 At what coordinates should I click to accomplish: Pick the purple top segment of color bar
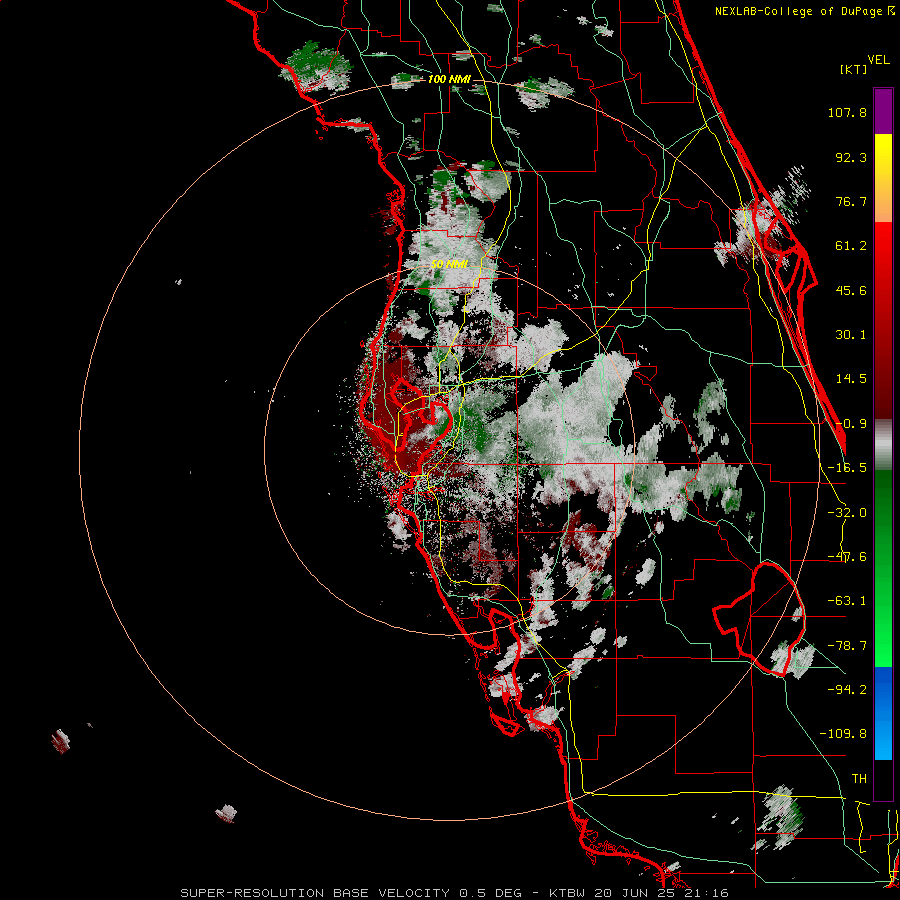point(883,111)
